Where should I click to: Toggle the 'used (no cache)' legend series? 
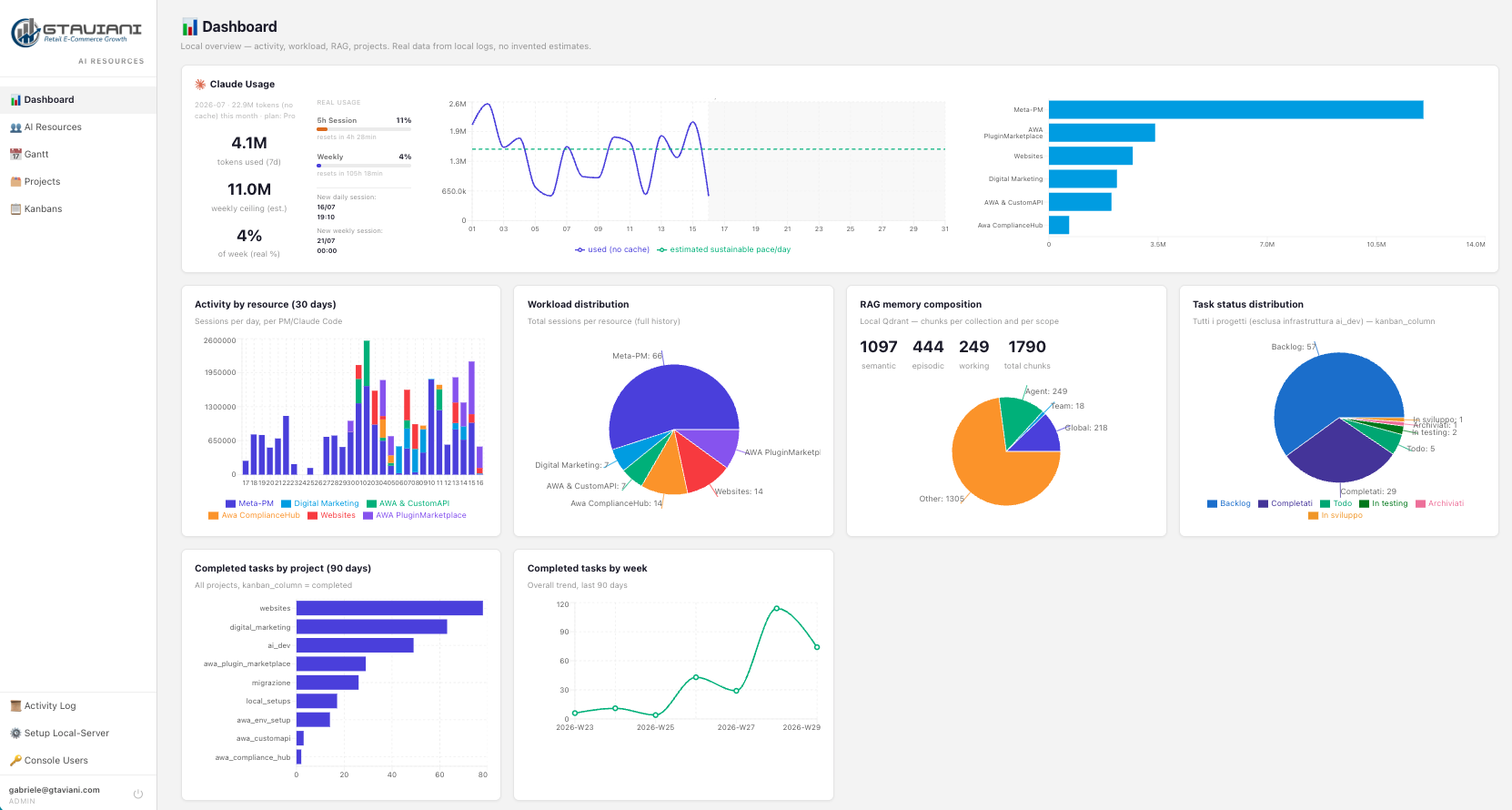tap(612, 249)
